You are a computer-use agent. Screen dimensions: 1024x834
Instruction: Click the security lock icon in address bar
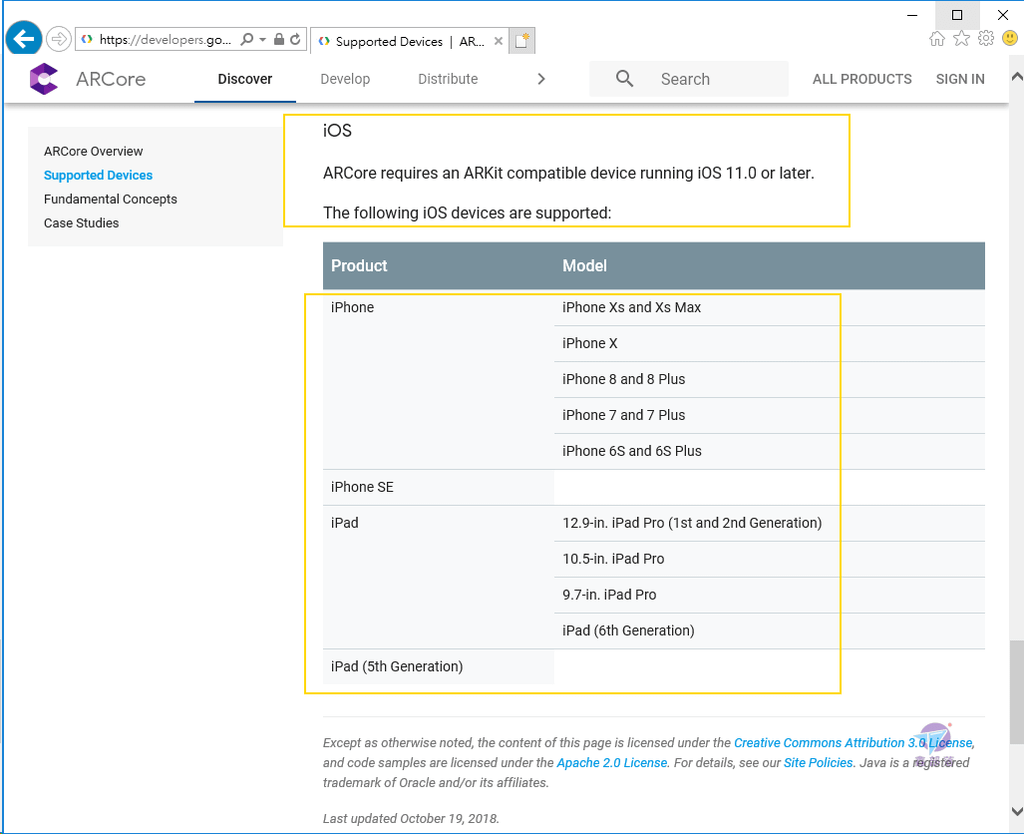point(279,39)
